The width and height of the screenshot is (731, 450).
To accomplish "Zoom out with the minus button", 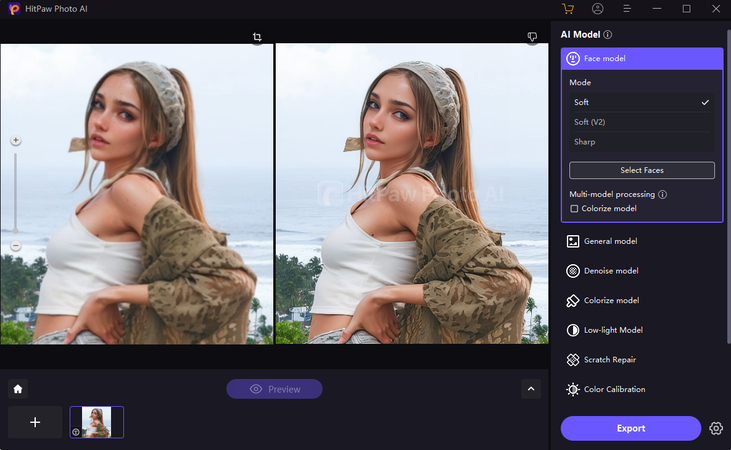I will [x=16, y=245].
